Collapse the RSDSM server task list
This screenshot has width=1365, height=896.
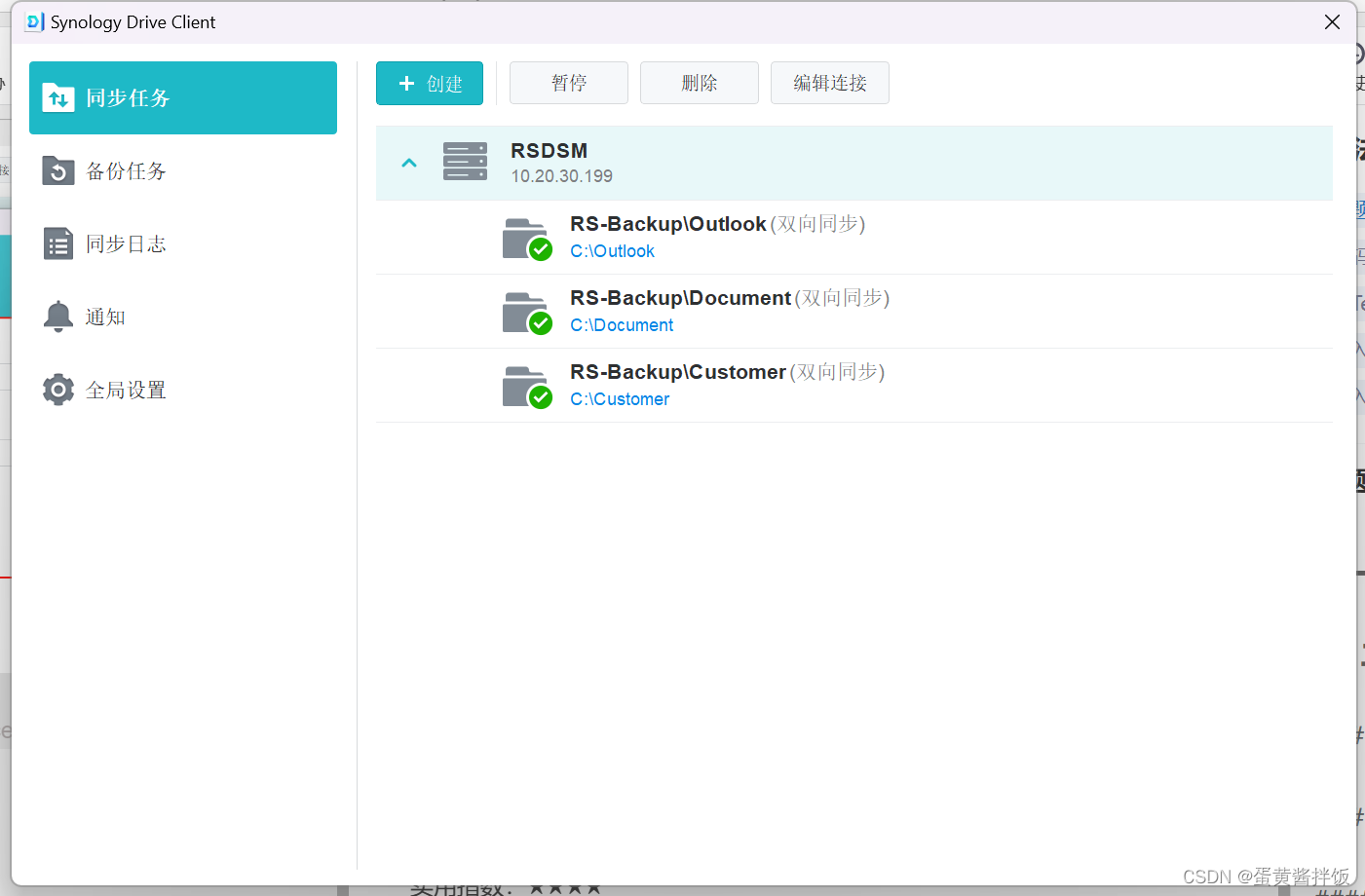(x=409, y=163)
